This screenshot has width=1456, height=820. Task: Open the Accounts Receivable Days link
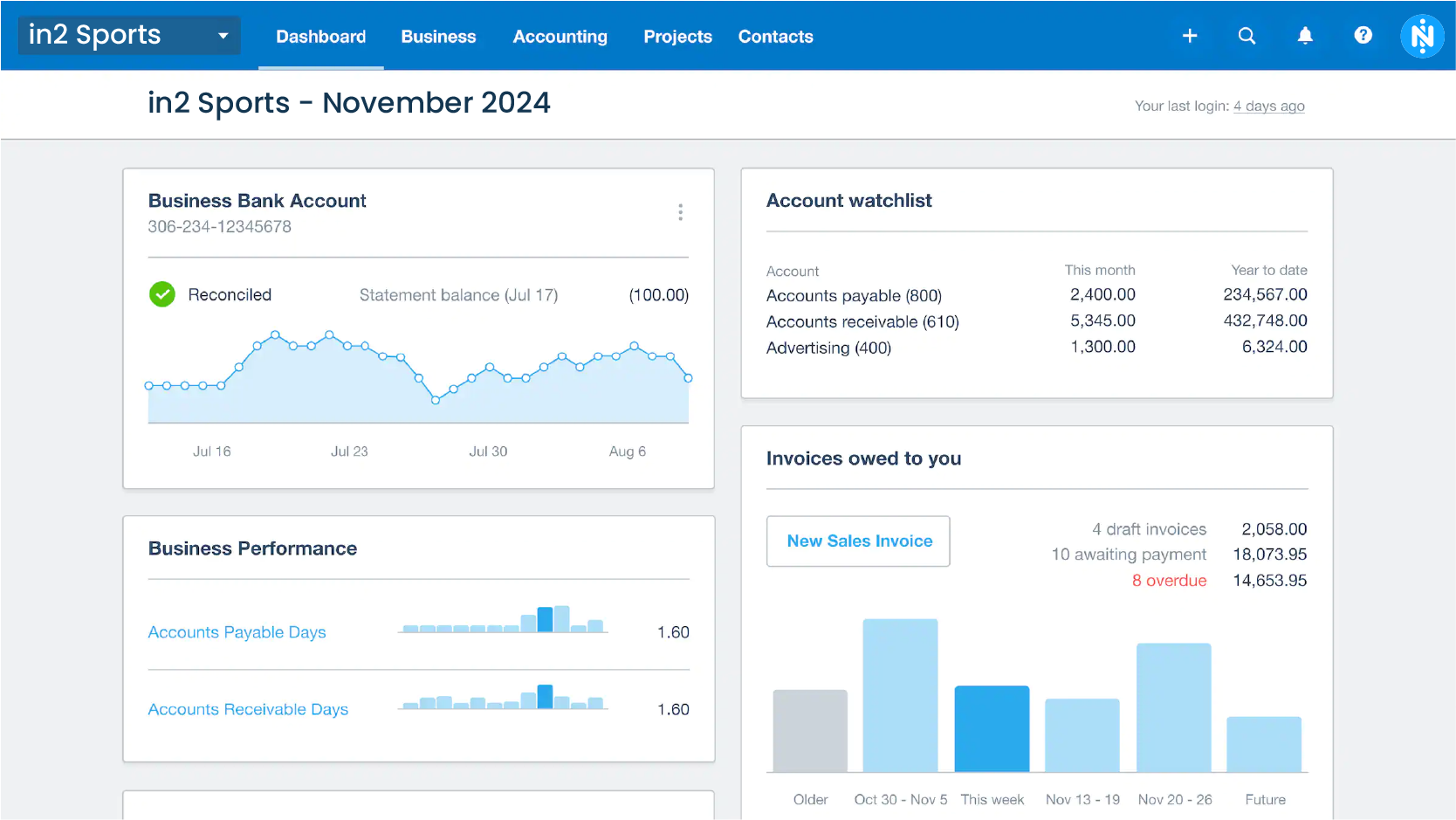point(248,710)
